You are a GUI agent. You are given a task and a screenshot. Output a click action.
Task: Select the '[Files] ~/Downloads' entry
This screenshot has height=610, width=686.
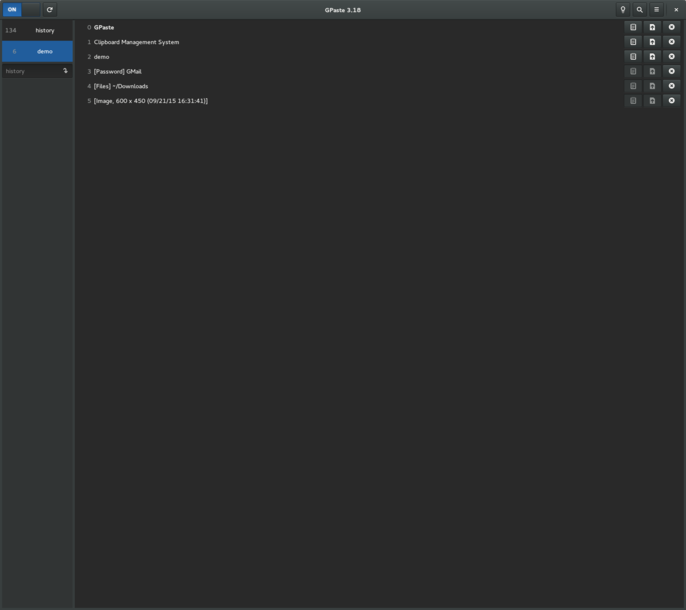point(120,86)
